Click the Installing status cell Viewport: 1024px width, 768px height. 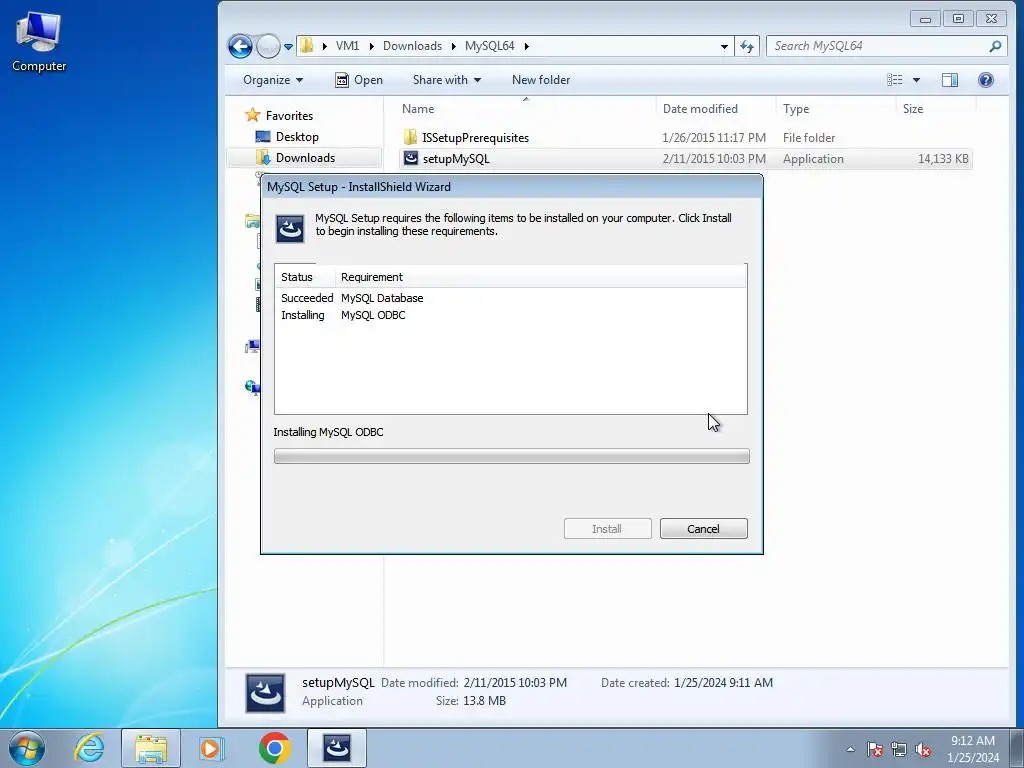click(302, 315)
